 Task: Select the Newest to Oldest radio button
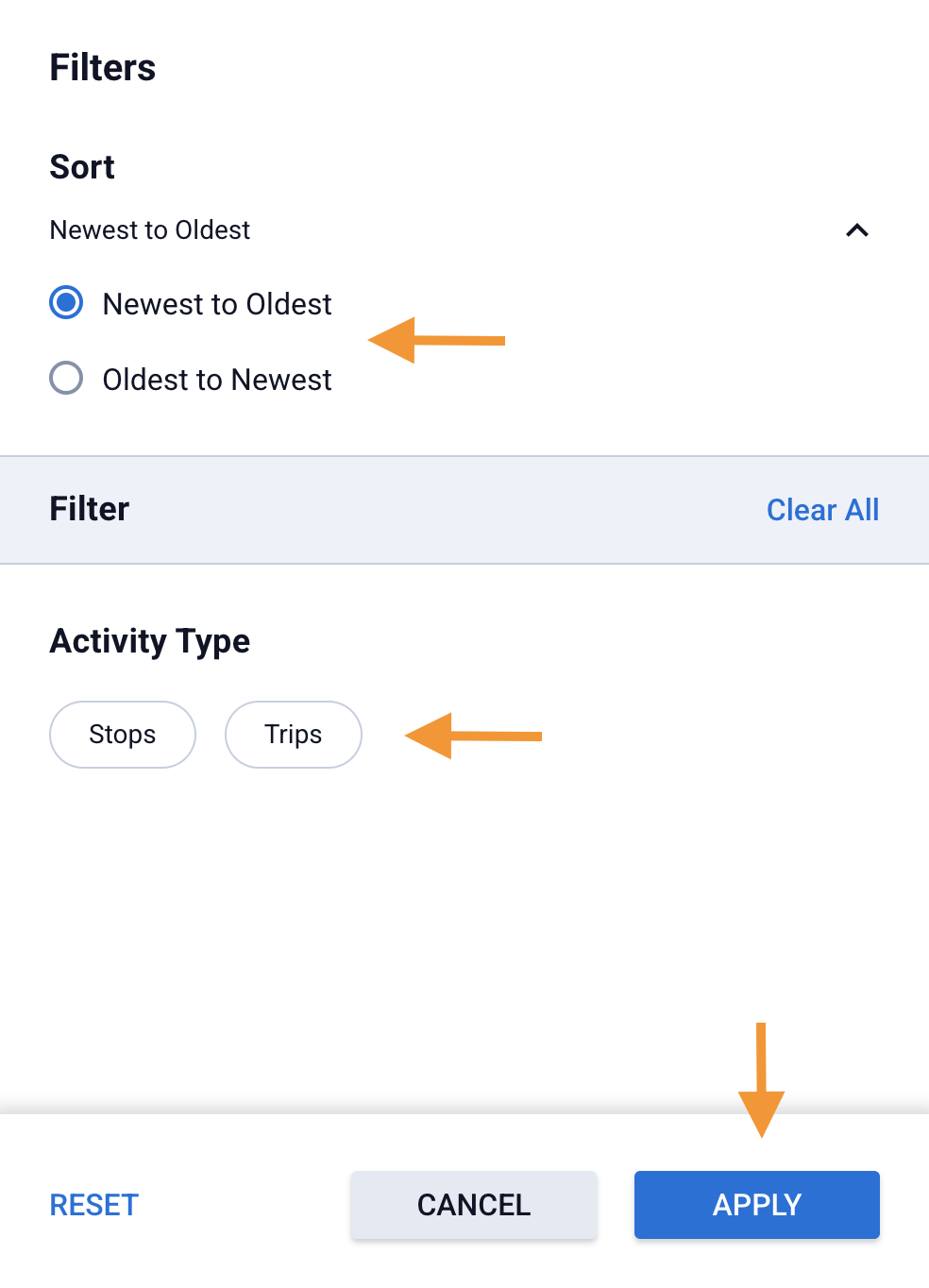click(x=66, y=303)
